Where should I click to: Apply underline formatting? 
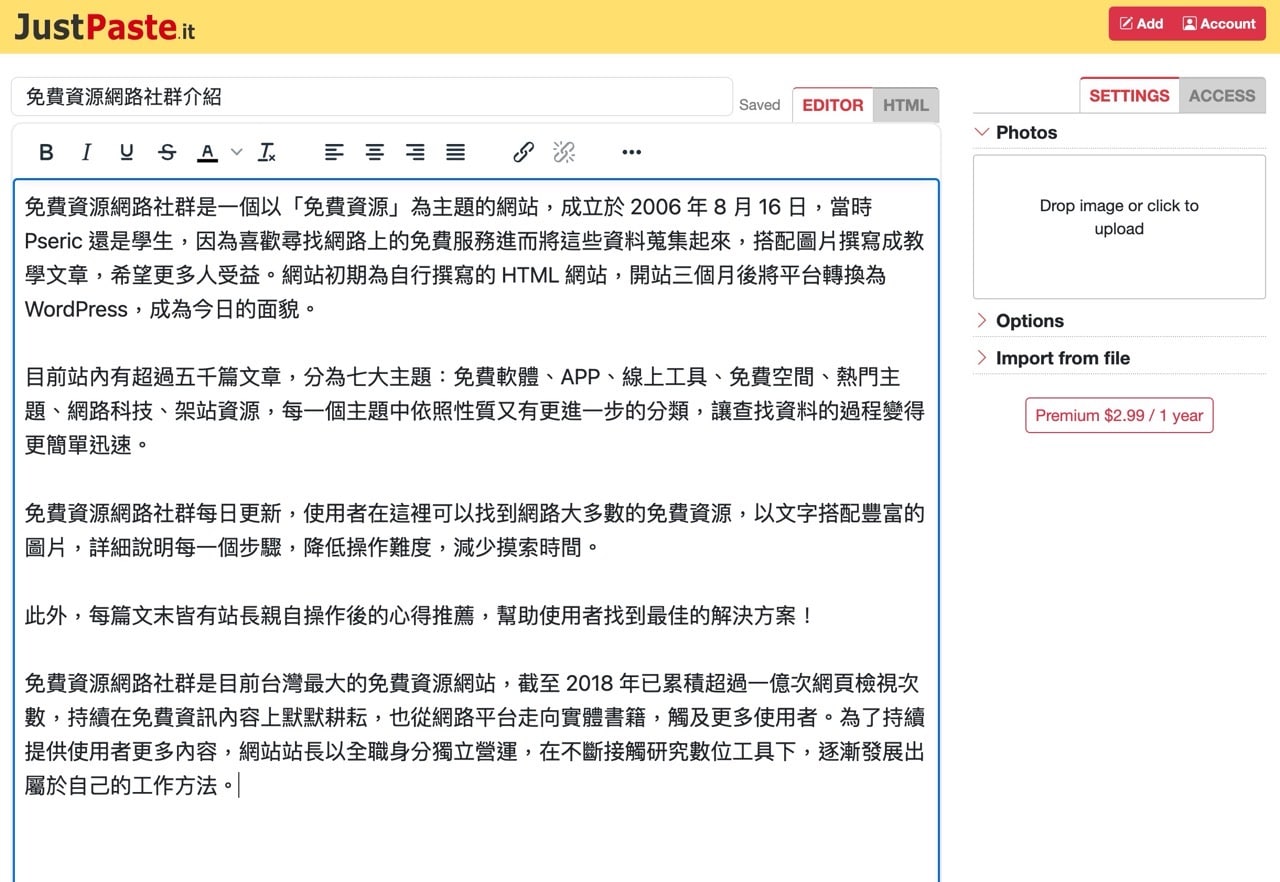(126, 152)
